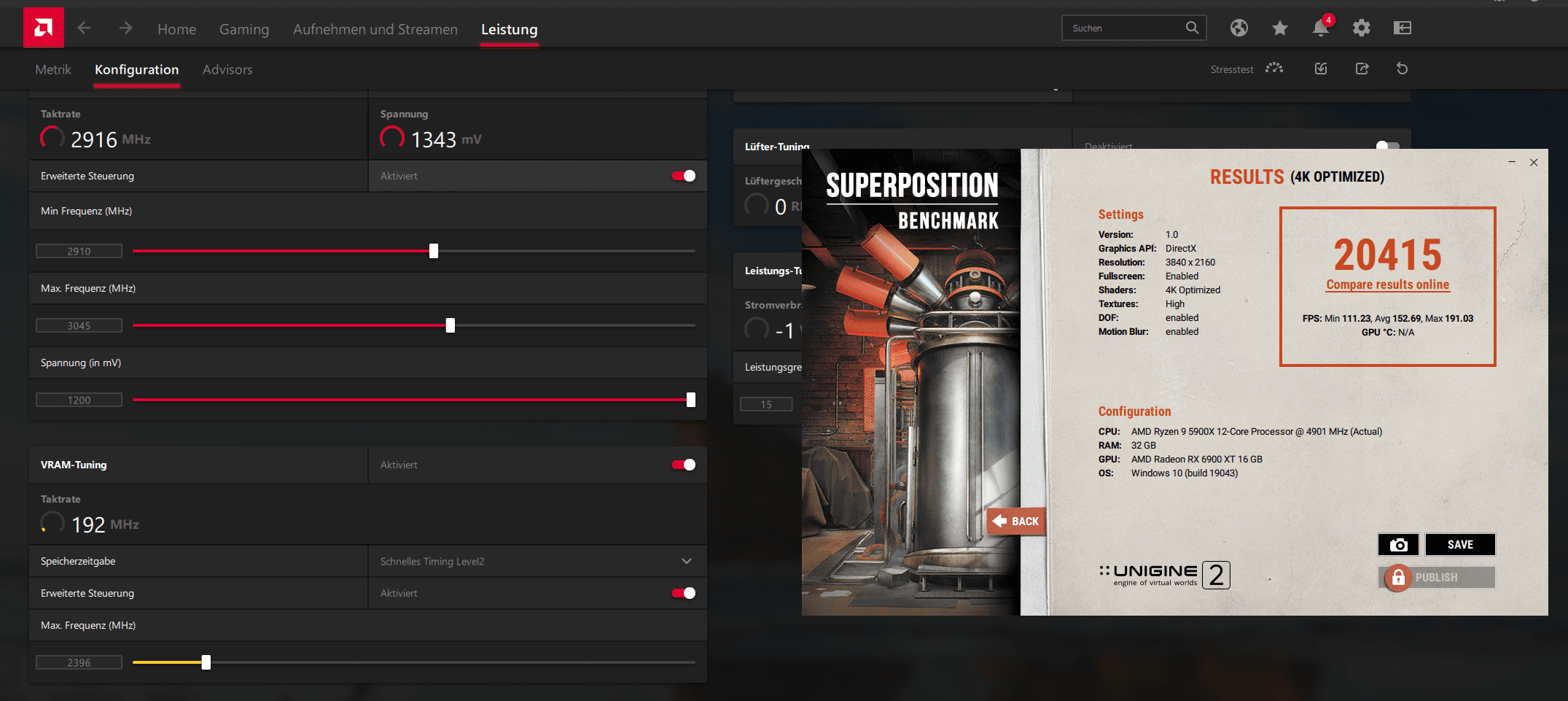Image resolution: width=1568 pixels, height=701 pixels.
Task: Click the FPS Min Avg Max line
Action: pos(1388,319)
